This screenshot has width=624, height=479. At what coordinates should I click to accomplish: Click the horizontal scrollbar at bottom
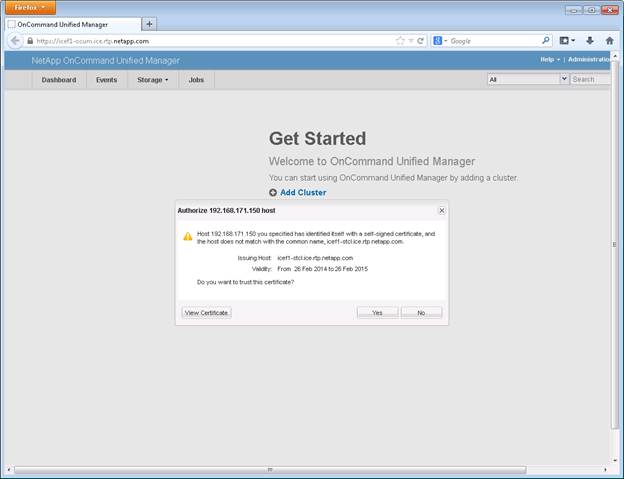[x=270, y=470]
